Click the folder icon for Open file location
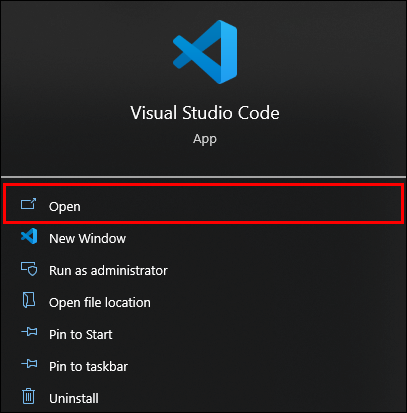Viewport: 407px width, 413px height. [x=29, y=300]
